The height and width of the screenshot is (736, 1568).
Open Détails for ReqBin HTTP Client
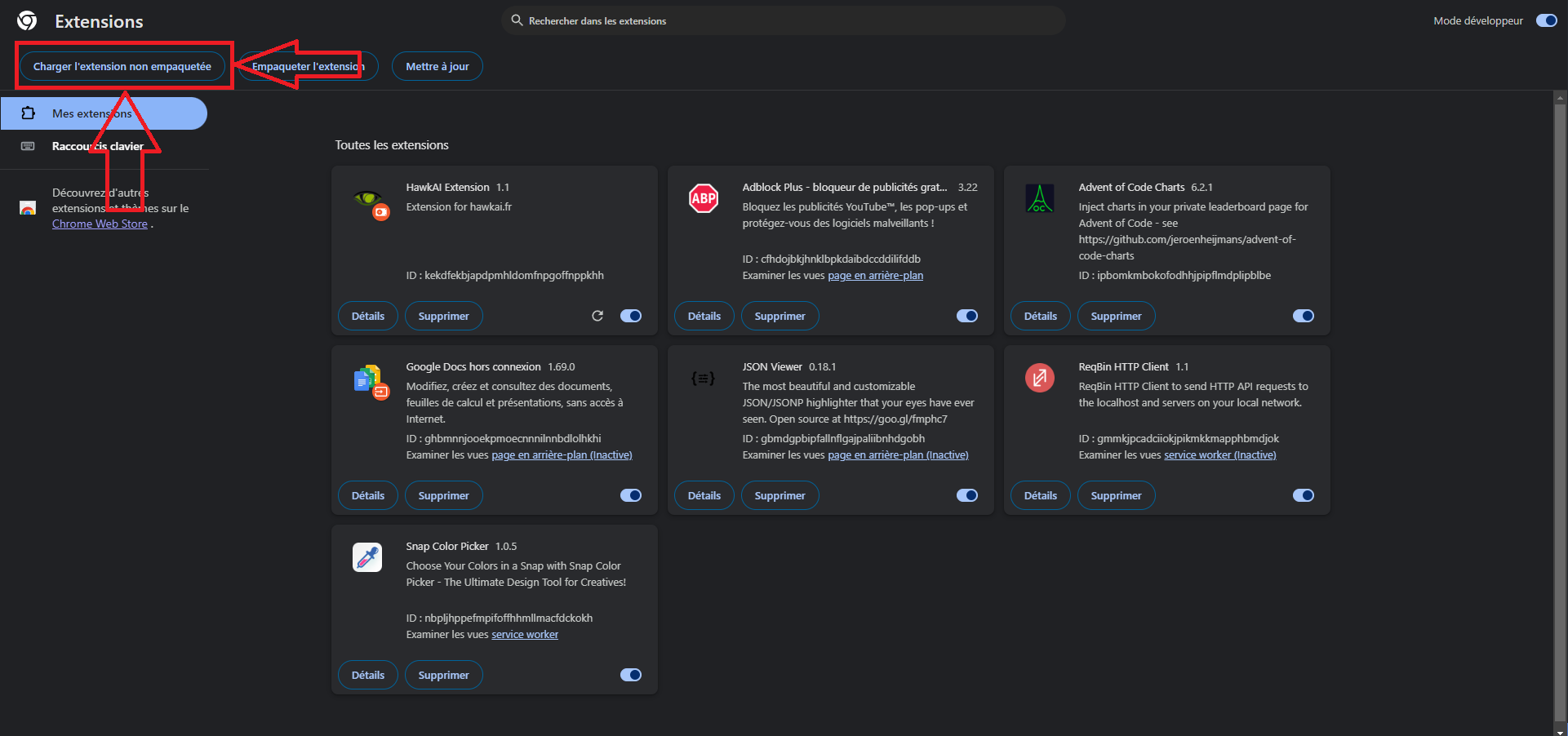click(x=1041, y=495)
